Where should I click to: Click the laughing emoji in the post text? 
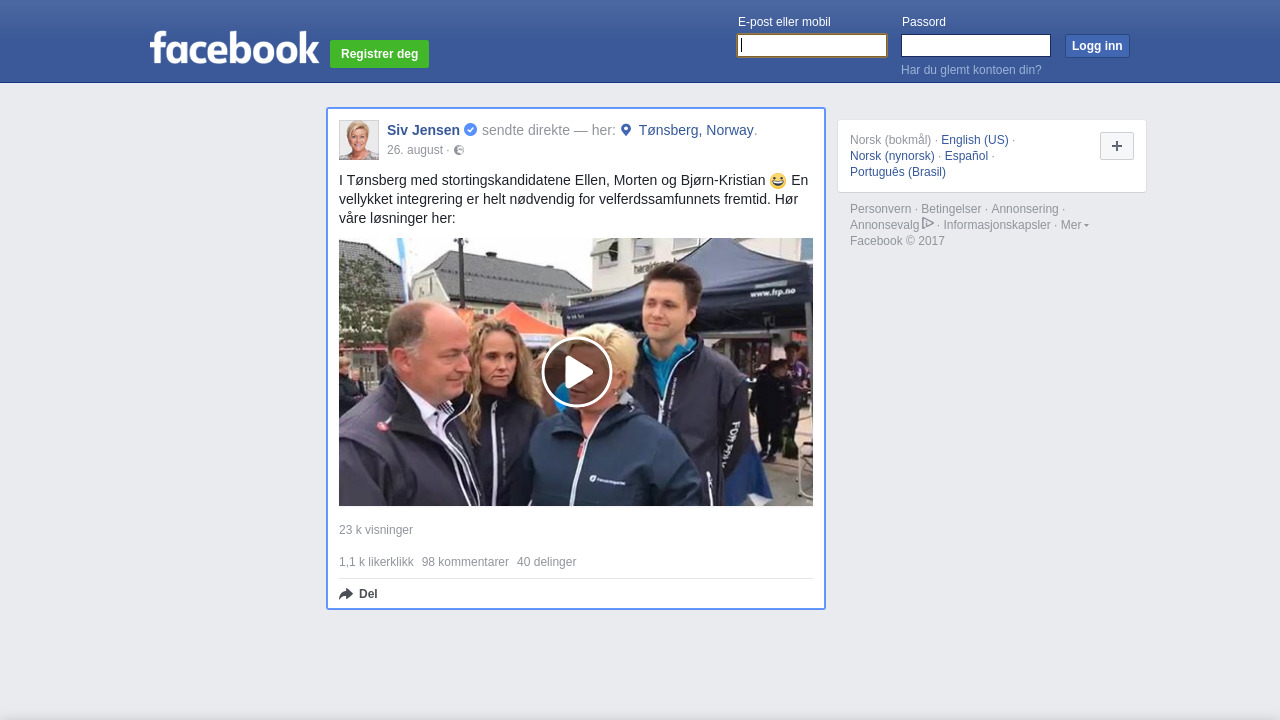click(778, 181)
